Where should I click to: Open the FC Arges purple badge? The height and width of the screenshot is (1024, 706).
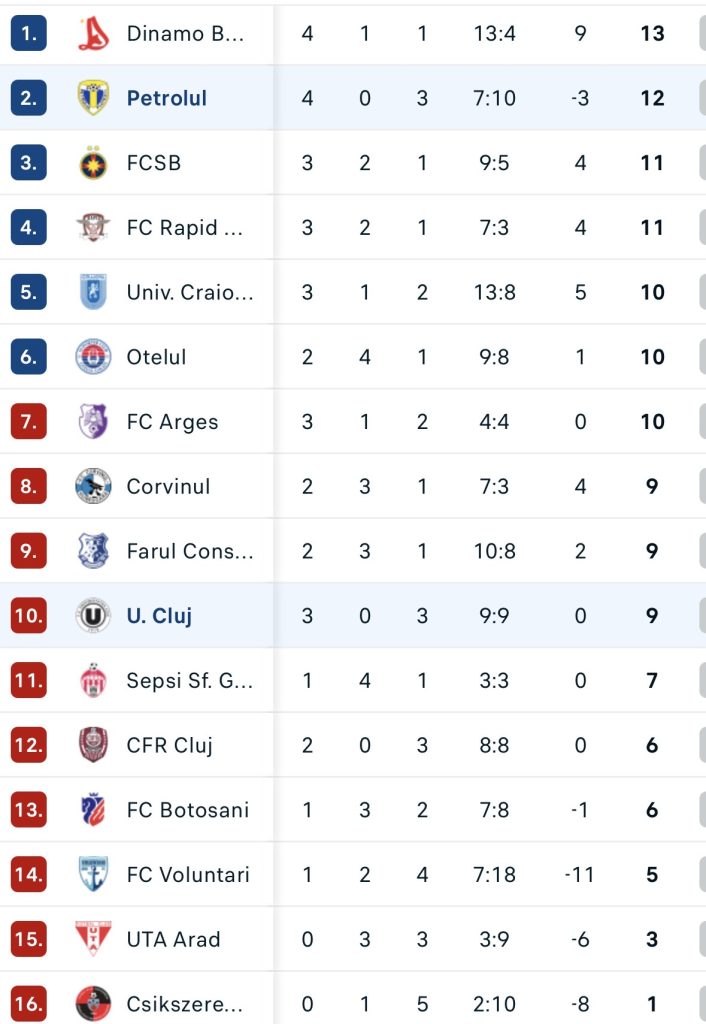pos(93,421)
